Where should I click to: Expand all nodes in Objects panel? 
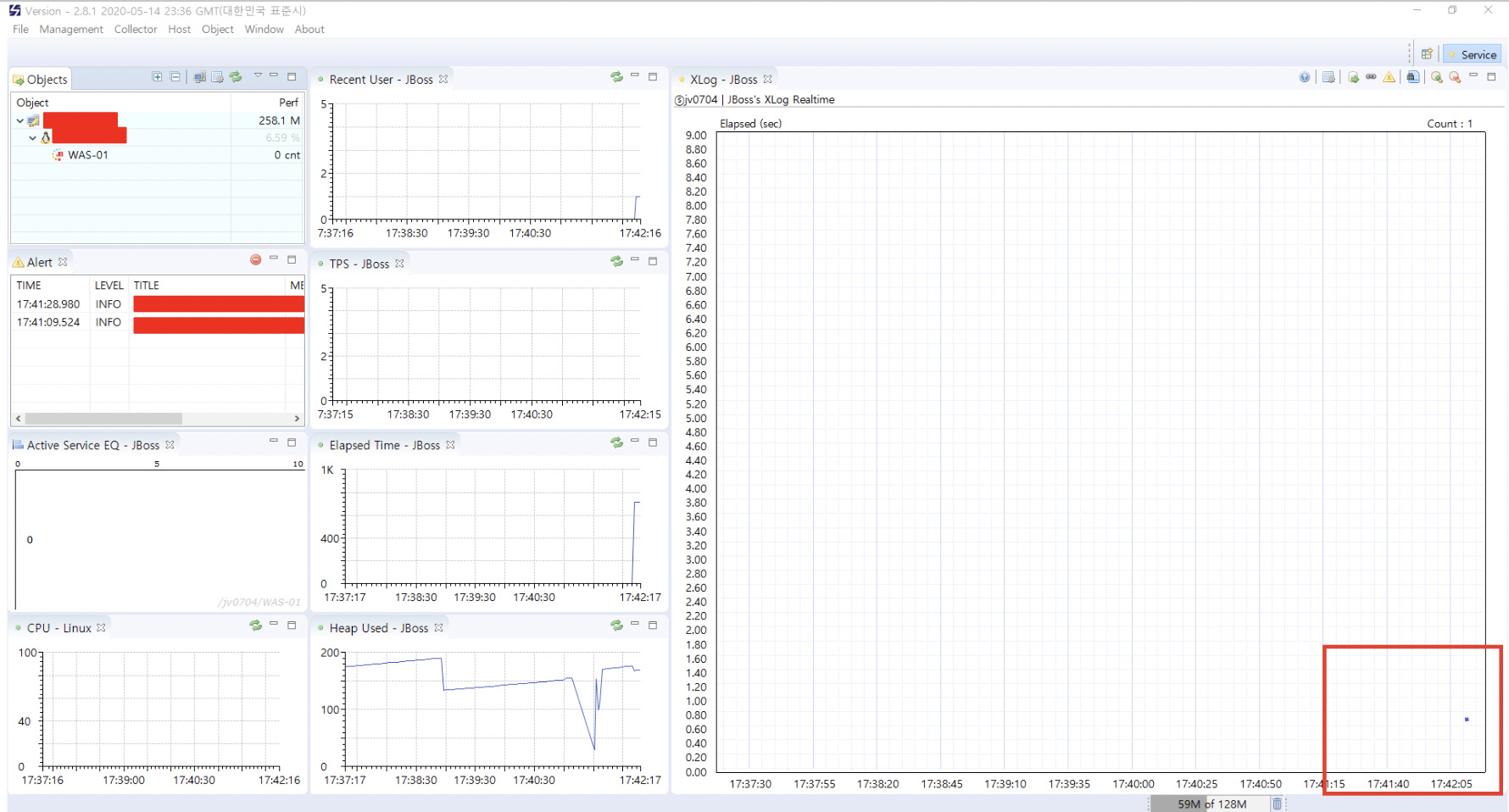[157, 77]
